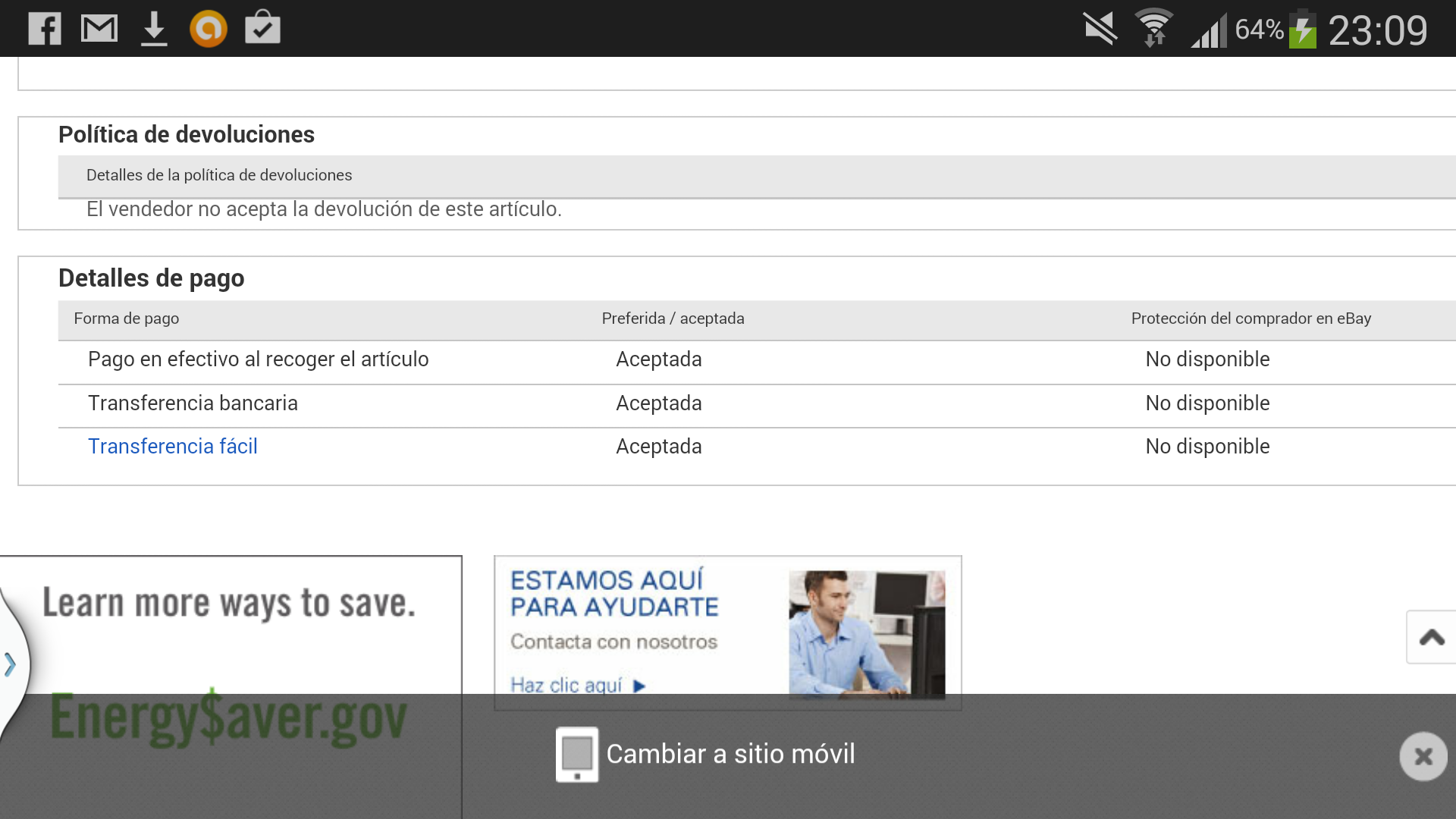
Task: Dismiss the Cambiar a sitio móvil bar
Action: coord(1423,756)
